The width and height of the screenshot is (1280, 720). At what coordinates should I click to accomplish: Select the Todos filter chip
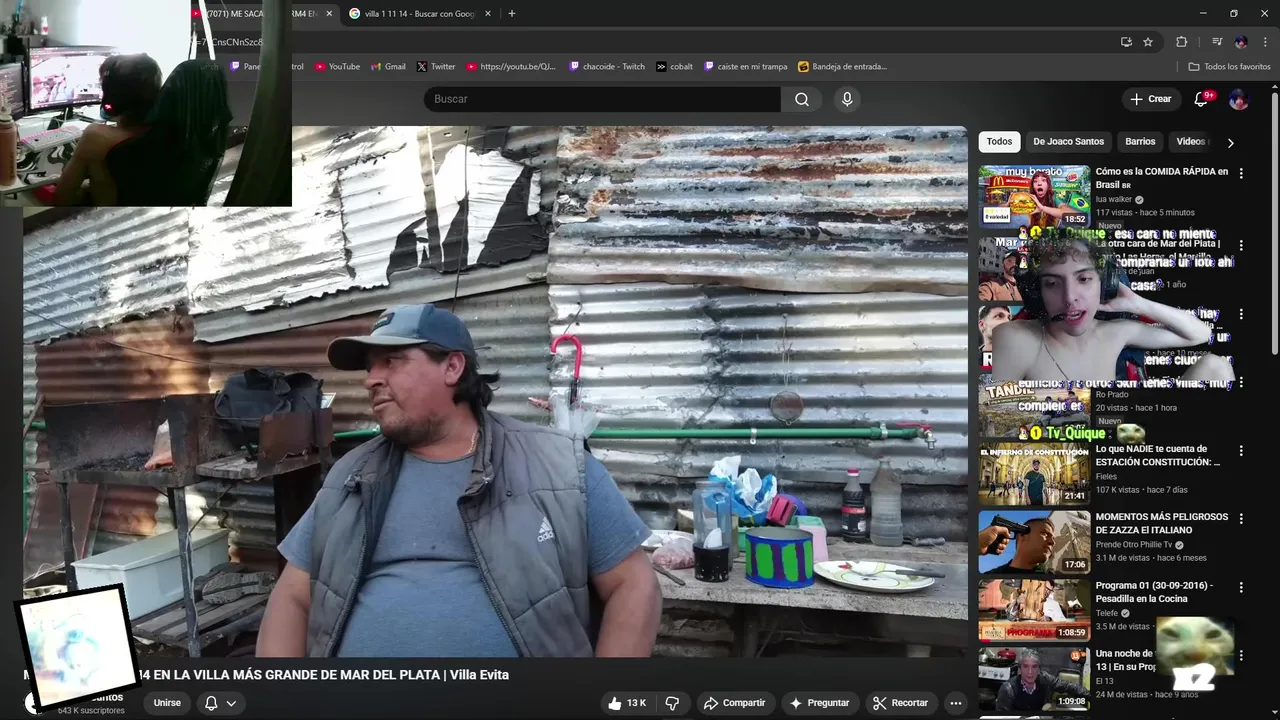pos(999,142)
